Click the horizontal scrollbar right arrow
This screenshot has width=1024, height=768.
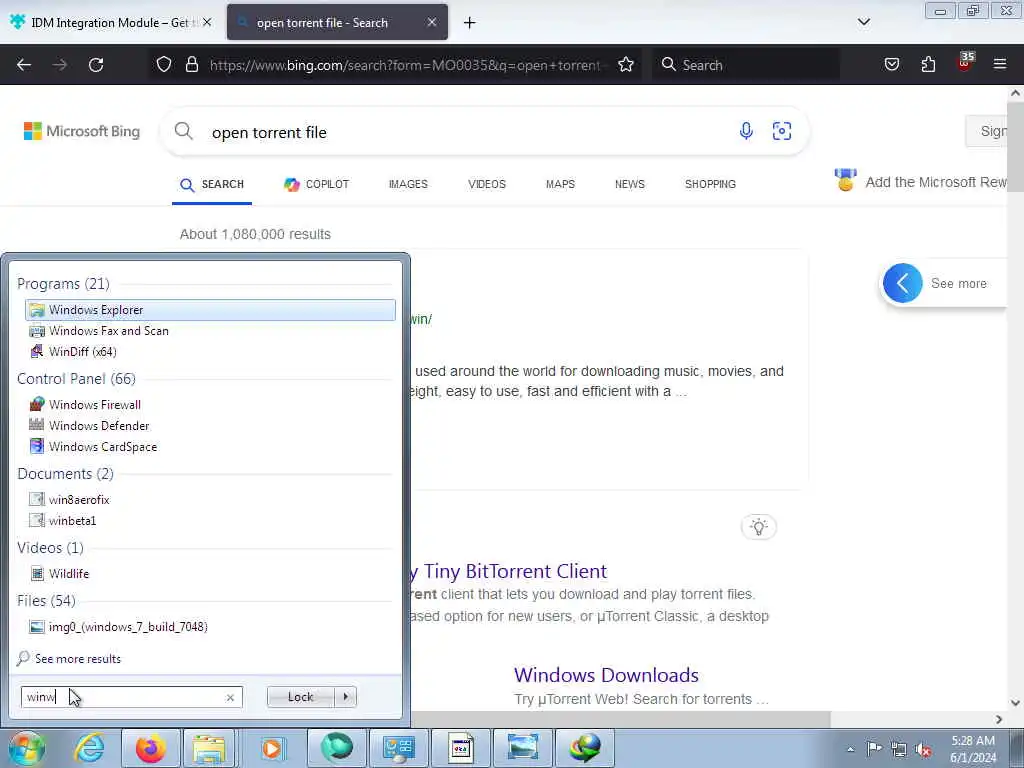coord(999,719)
